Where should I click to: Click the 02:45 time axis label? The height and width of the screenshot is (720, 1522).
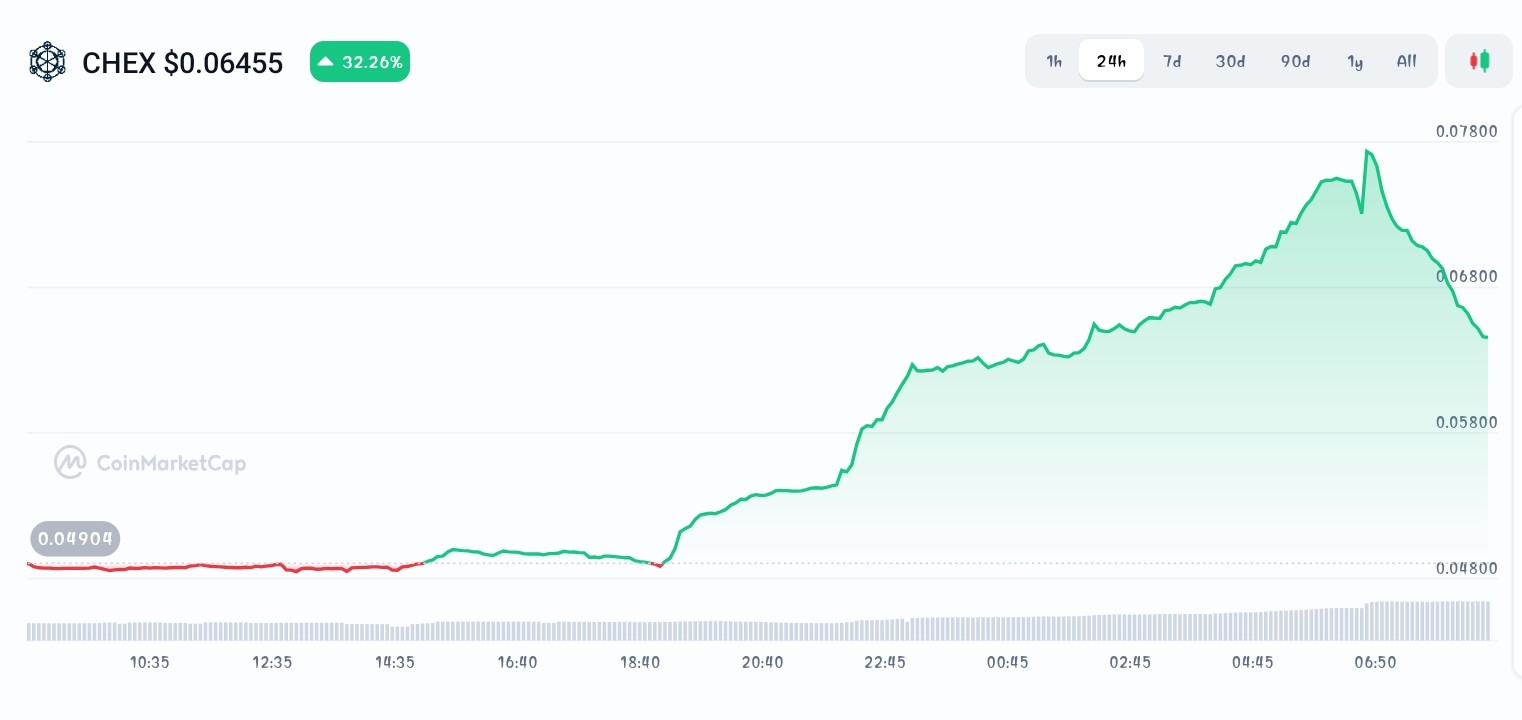pos(1130,662)
